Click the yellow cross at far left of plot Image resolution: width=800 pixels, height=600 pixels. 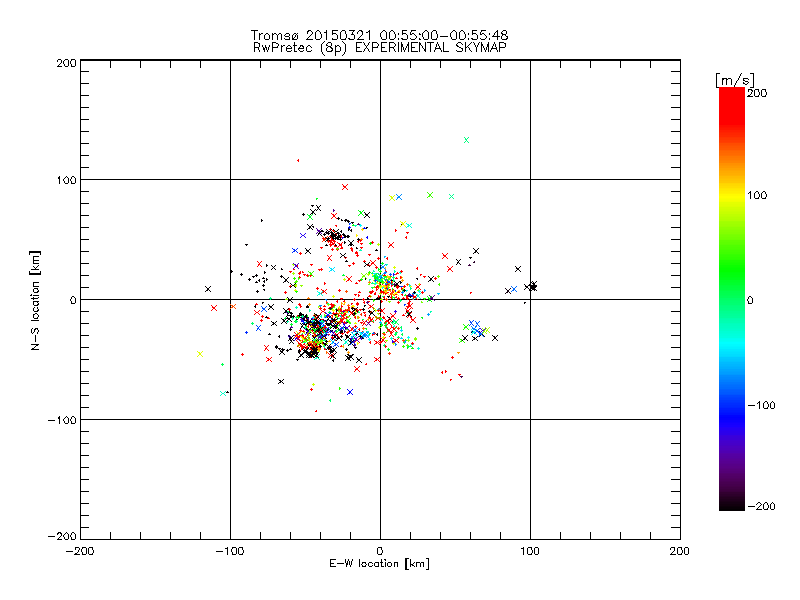[x=200, y=354]
